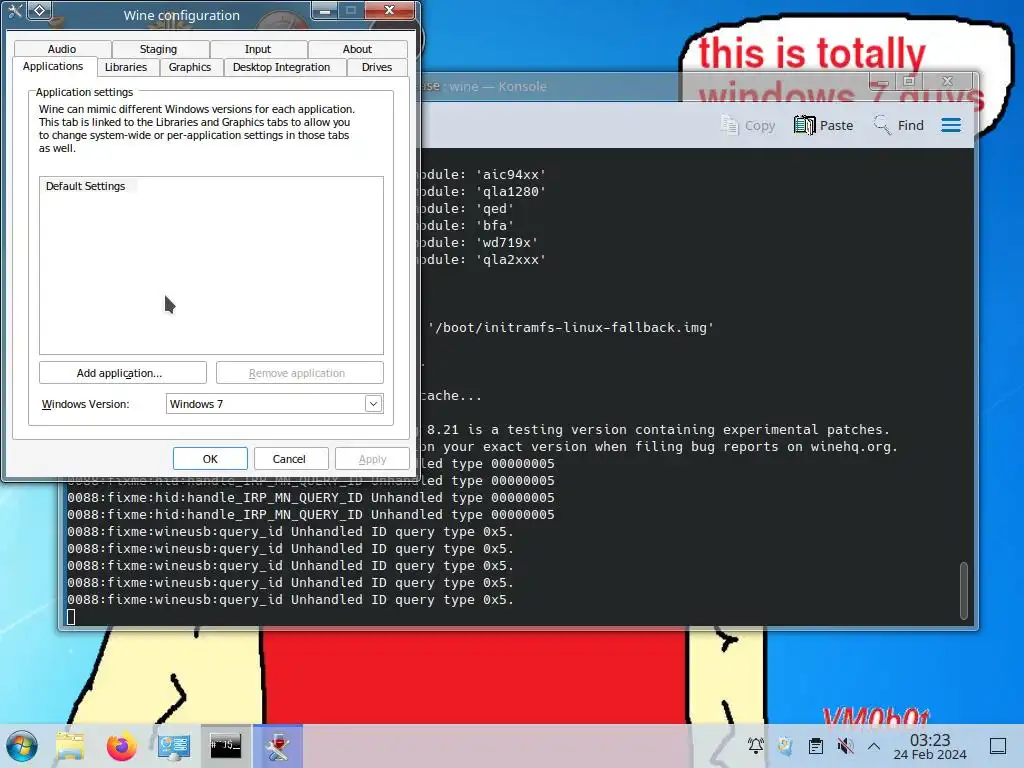Close the Wine configuration window
1024x768 pixels.
point(389,10)
